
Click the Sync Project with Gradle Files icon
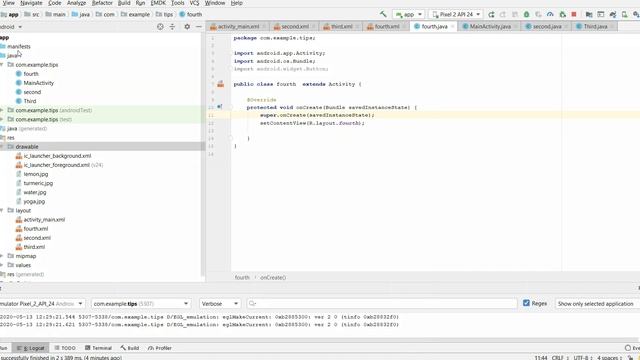(613, 14)
